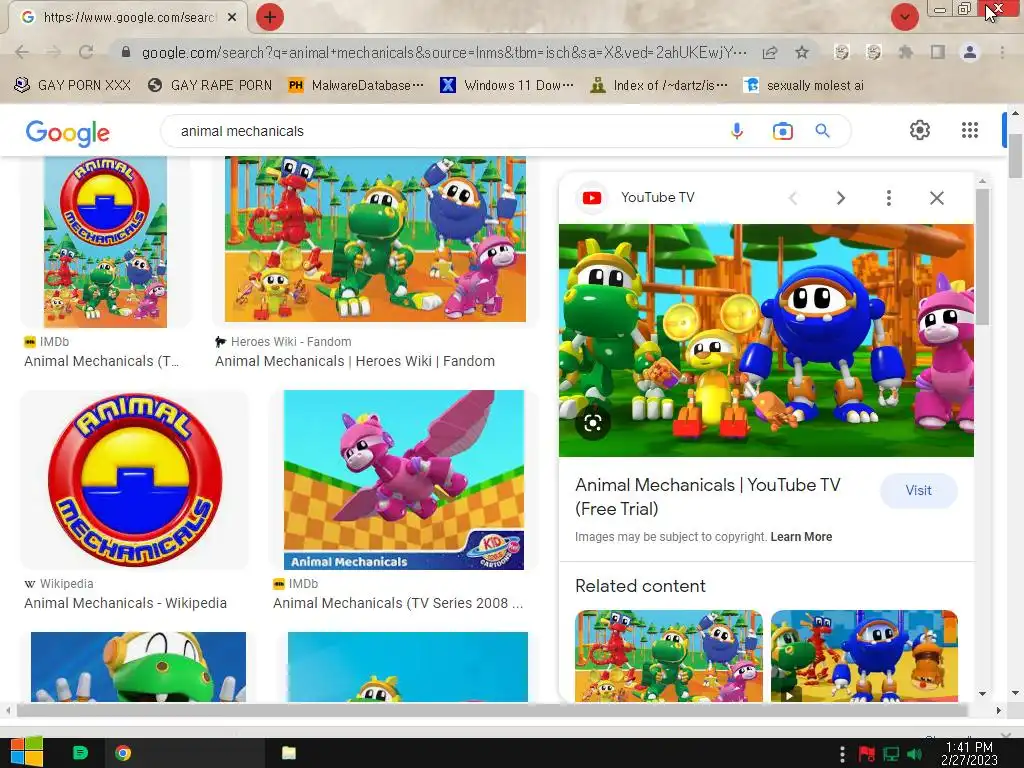Click the 'YouTube TV' source name
The width and height of the screenshot is (1024, 768).
658,197
